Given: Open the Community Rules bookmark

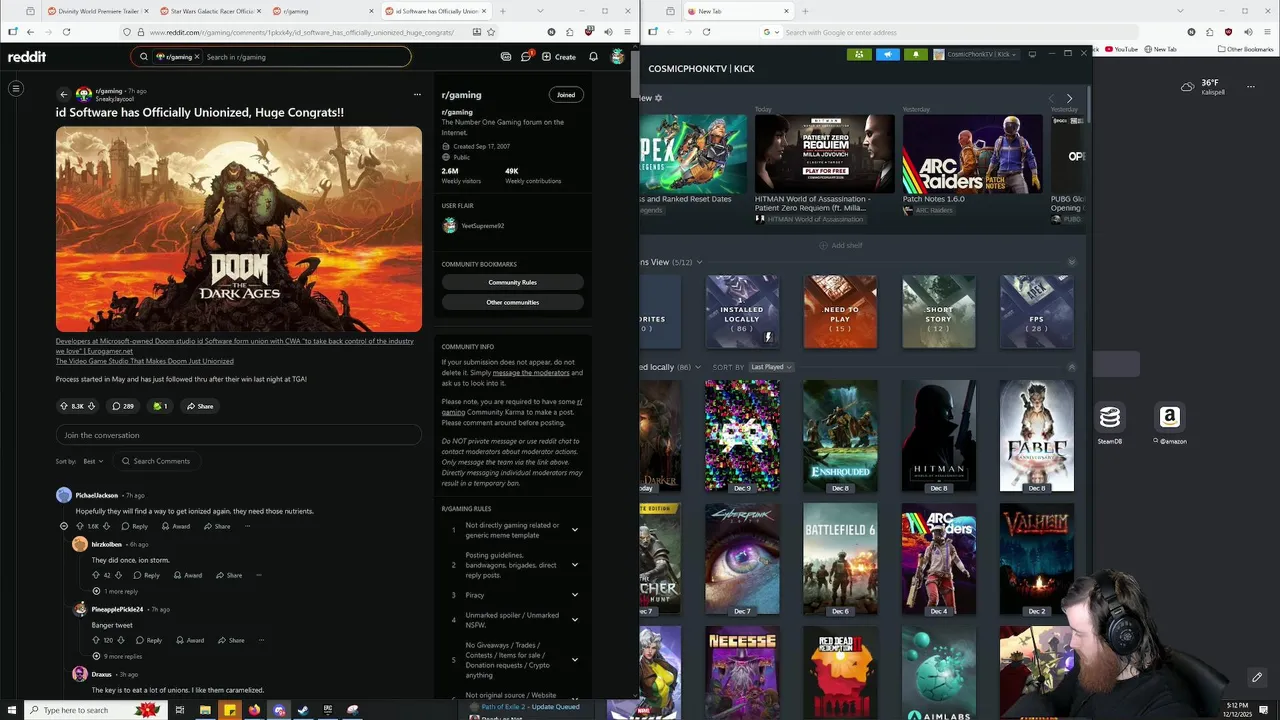Looking at the screenshot, I should coord(513,282).
